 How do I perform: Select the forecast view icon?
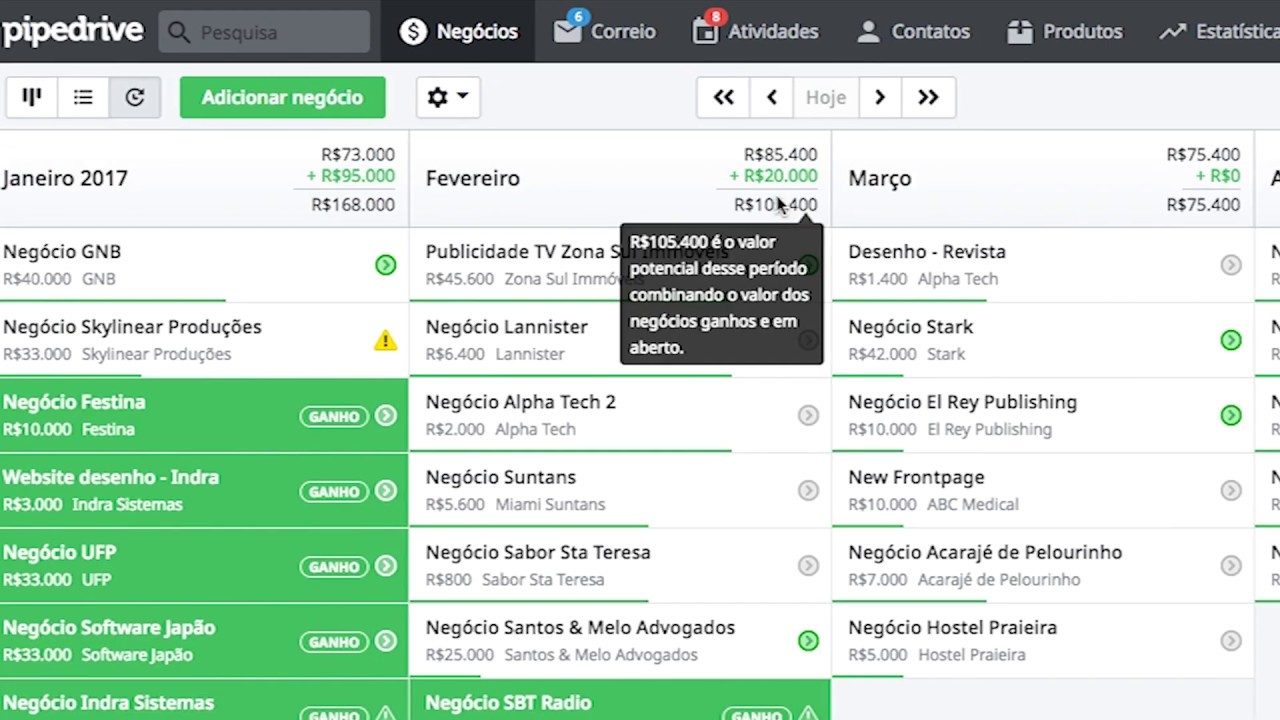pos(135,97)
